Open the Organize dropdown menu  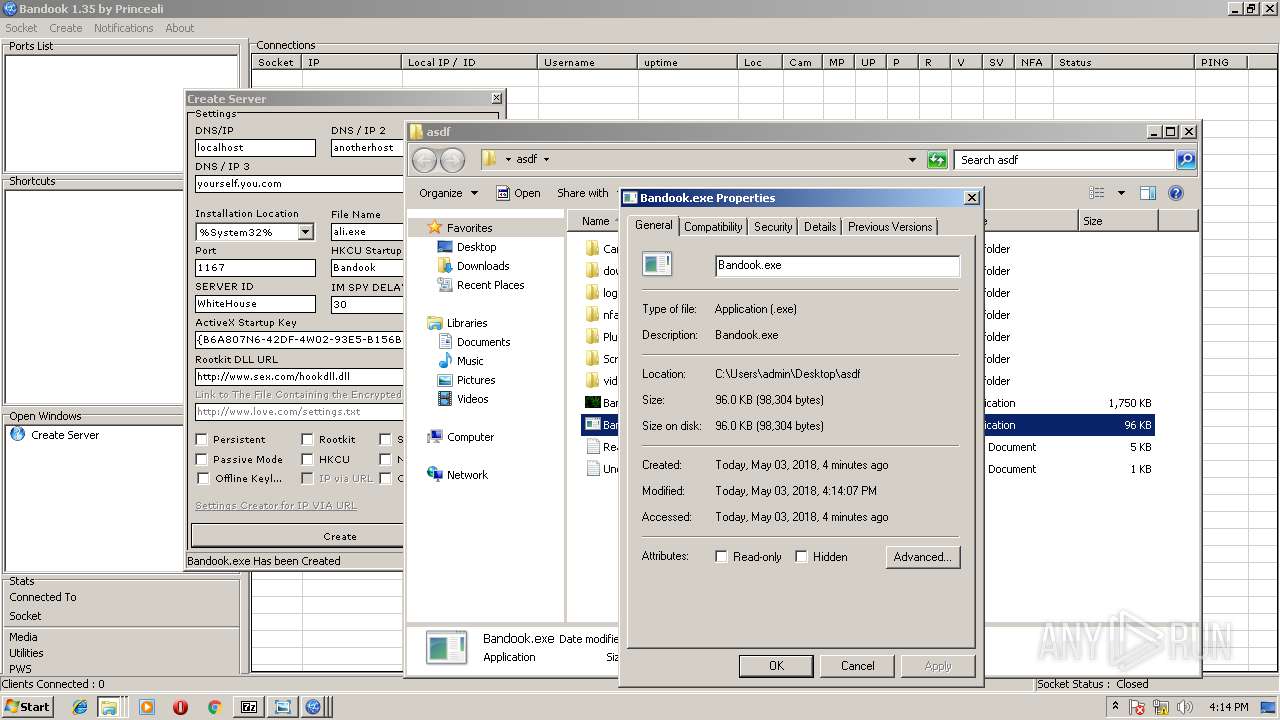tap(448, 193)
